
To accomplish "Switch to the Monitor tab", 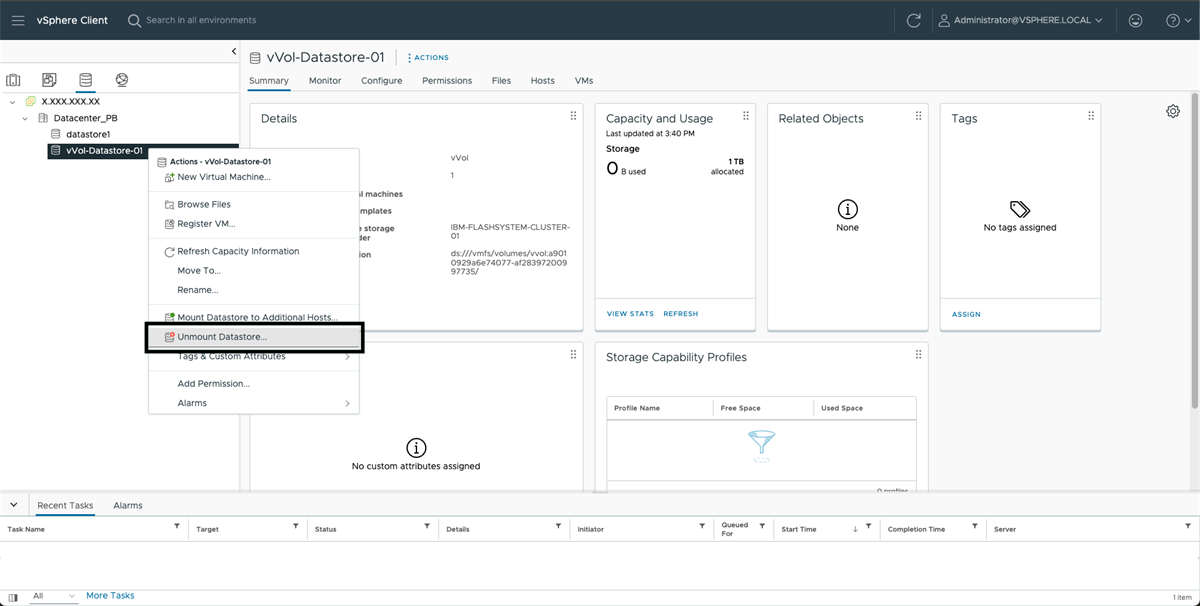I will [325, 80].
